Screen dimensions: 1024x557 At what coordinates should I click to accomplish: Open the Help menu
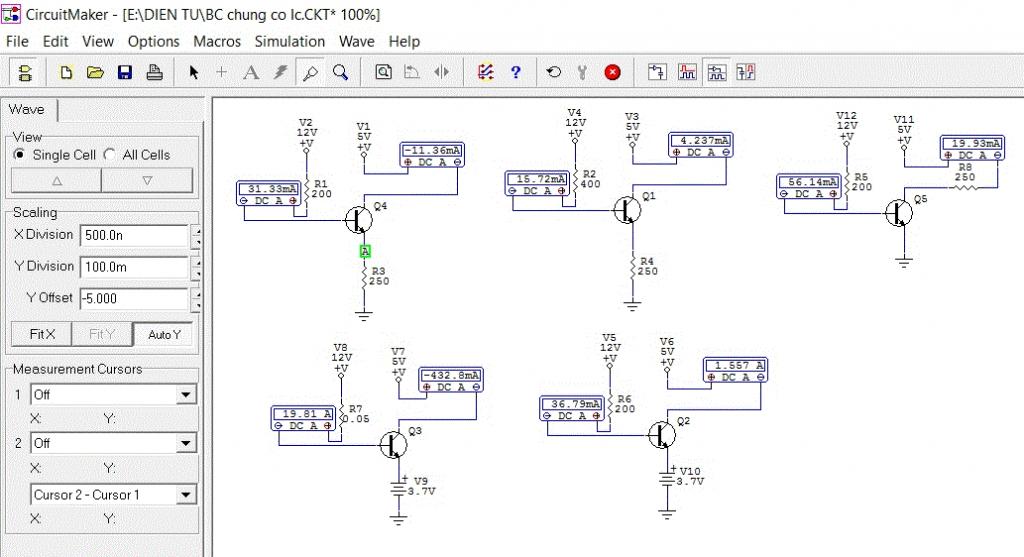(x=404, y=42)
